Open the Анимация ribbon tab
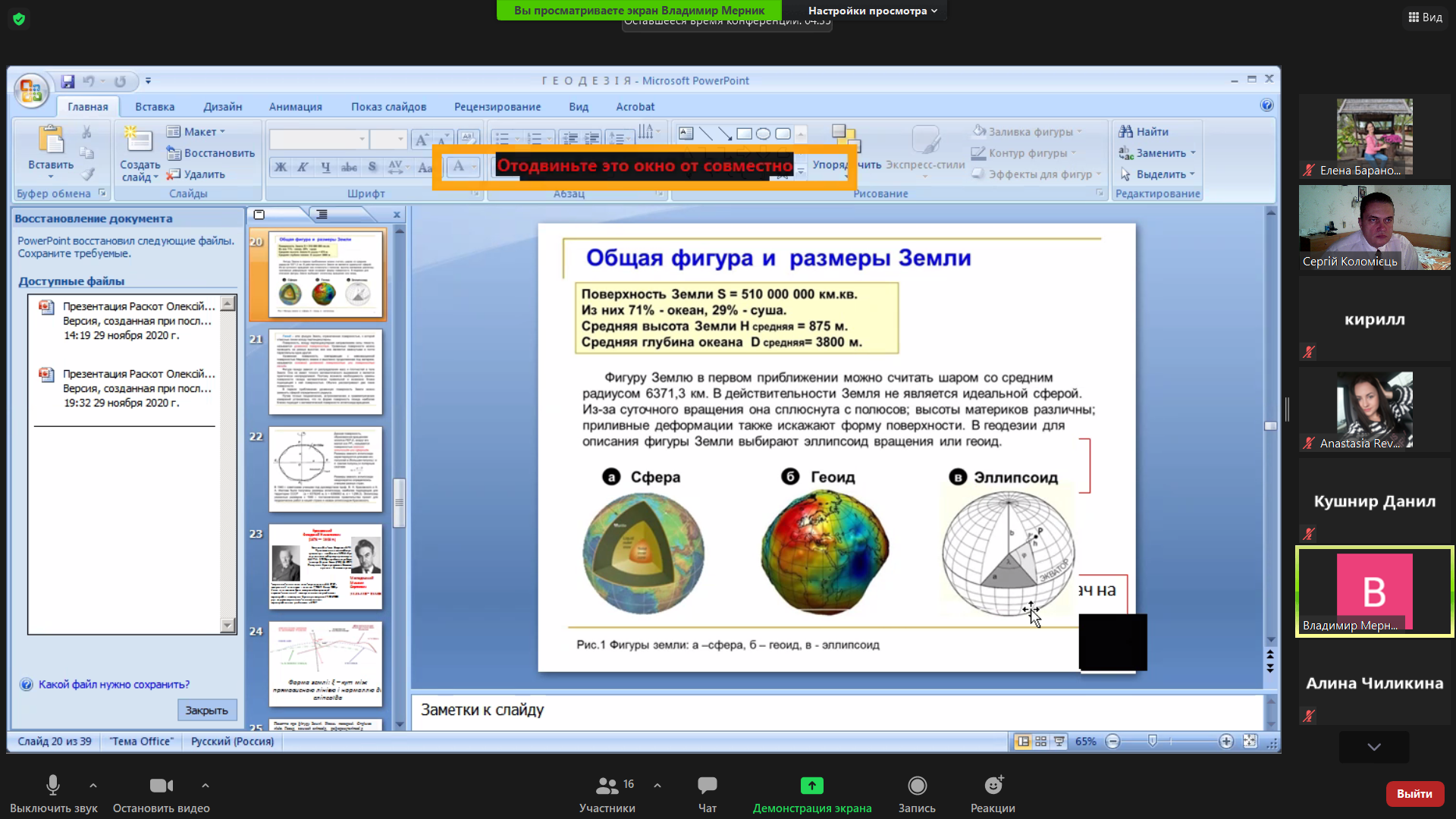Screen dimensions: 1456x819 click(295, 106)
